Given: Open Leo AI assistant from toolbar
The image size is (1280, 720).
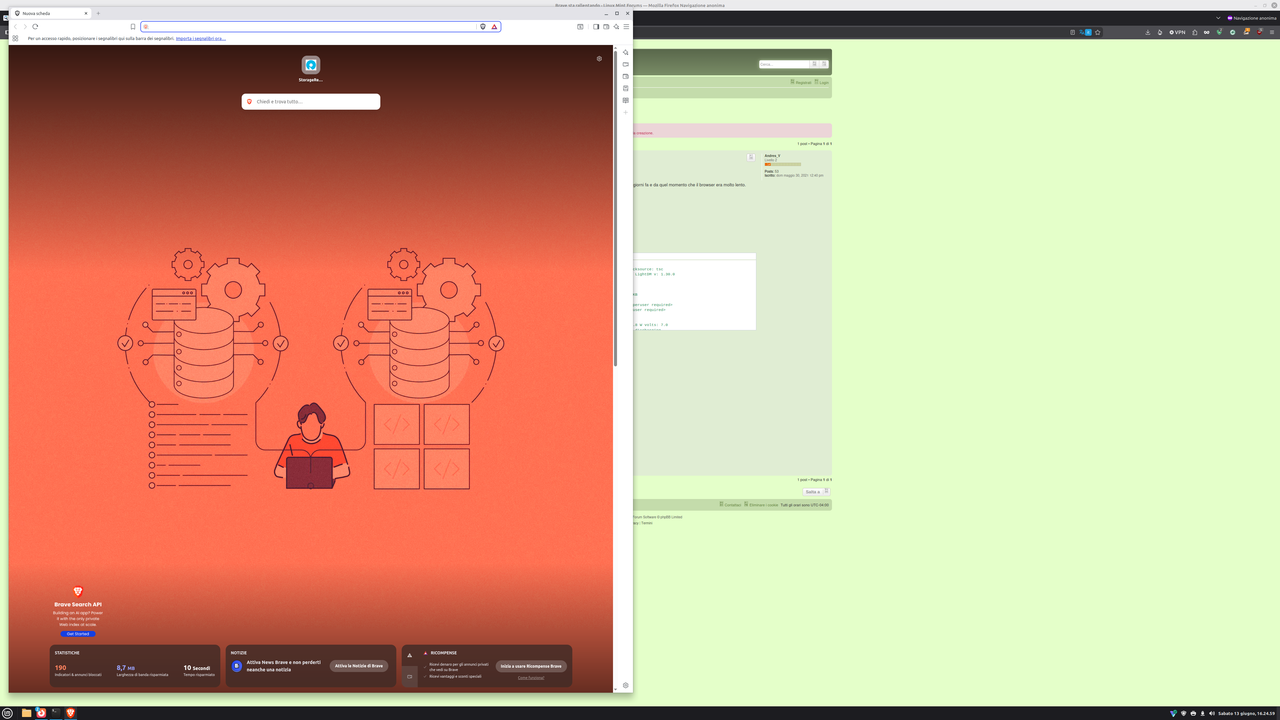Looking at the screenshot, I should tap(616, 27).
